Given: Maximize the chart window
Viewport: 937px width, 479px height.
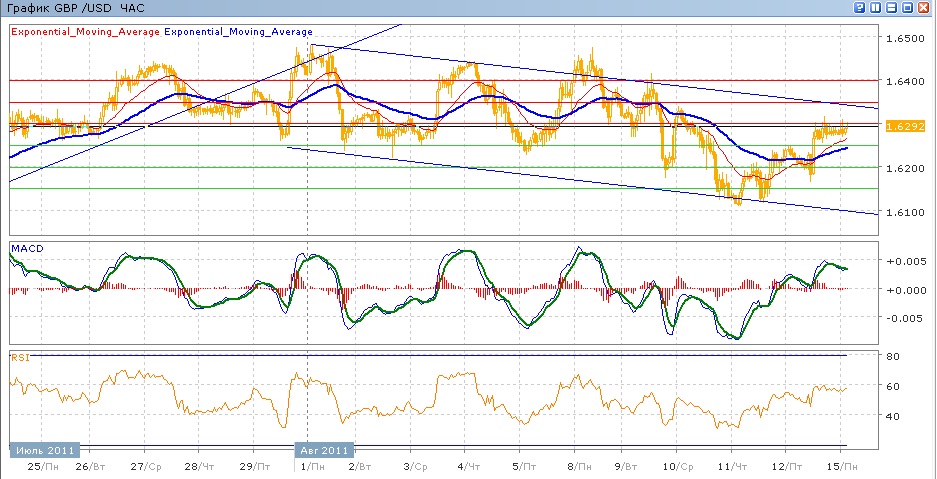Looking at the screenshot, I should 907,8.
